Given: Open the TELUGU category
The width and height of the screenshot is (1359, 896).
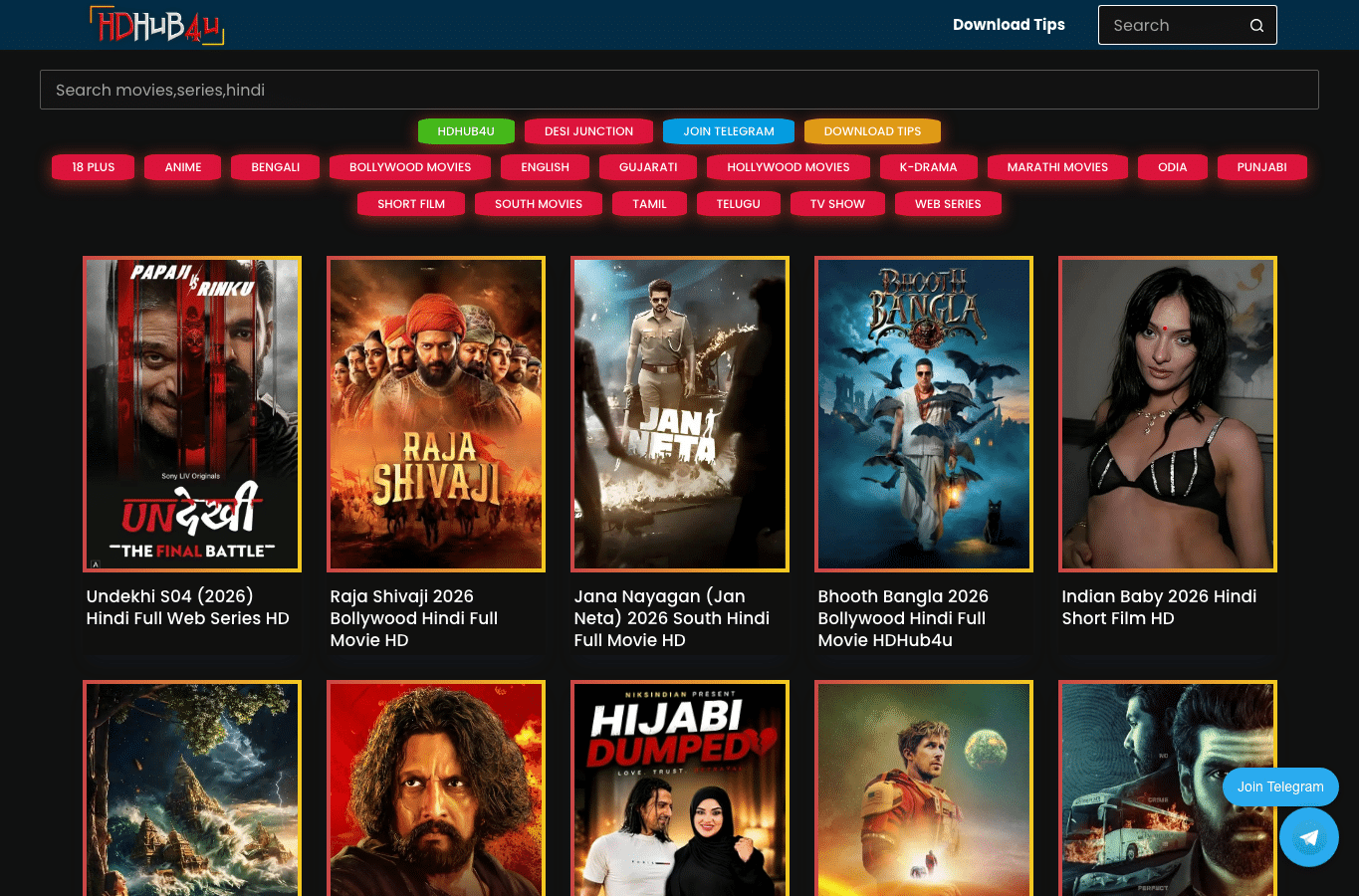Looking at the screenshot, I should tap(739, 204).
